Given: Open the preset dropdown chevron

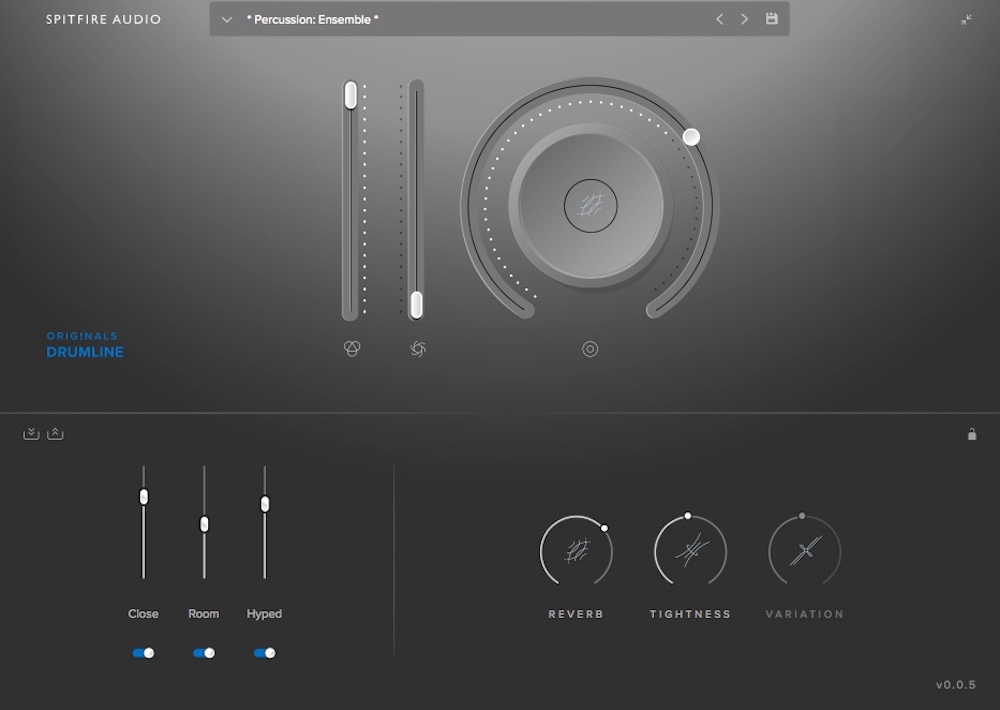Looking at the screenshot, I should click(227, 19).
